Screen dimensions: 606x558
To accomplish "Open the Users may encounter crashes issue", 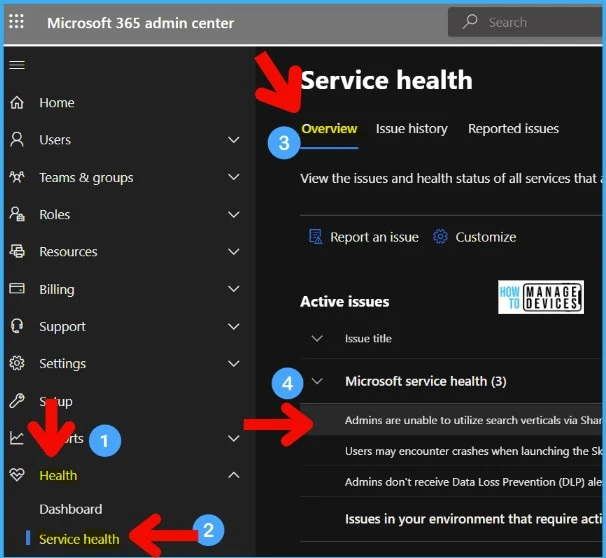I will tap(451, 451).
